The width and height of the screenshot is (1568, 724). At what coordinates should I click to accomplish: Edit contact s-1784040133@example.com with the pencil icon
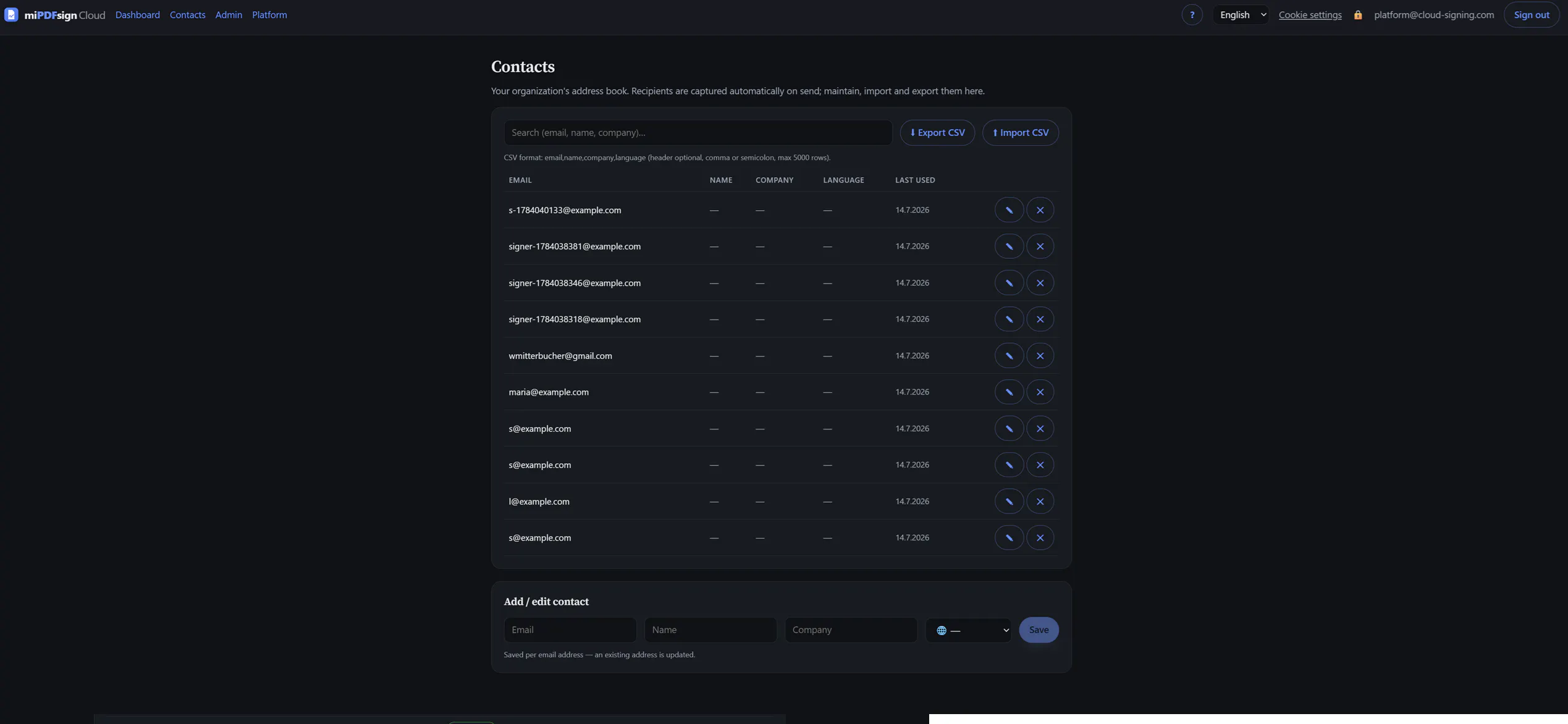click(1009, 210)
